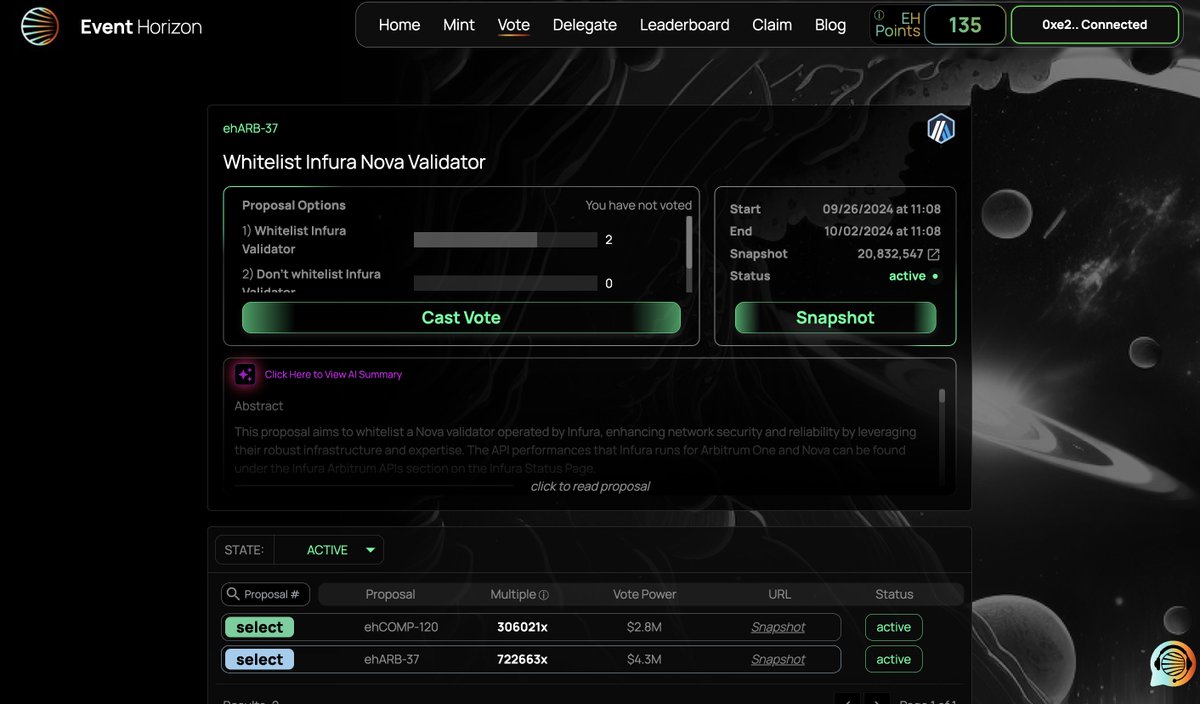
Task: Click the Proposal Options scrollbar
Action: 689,242
